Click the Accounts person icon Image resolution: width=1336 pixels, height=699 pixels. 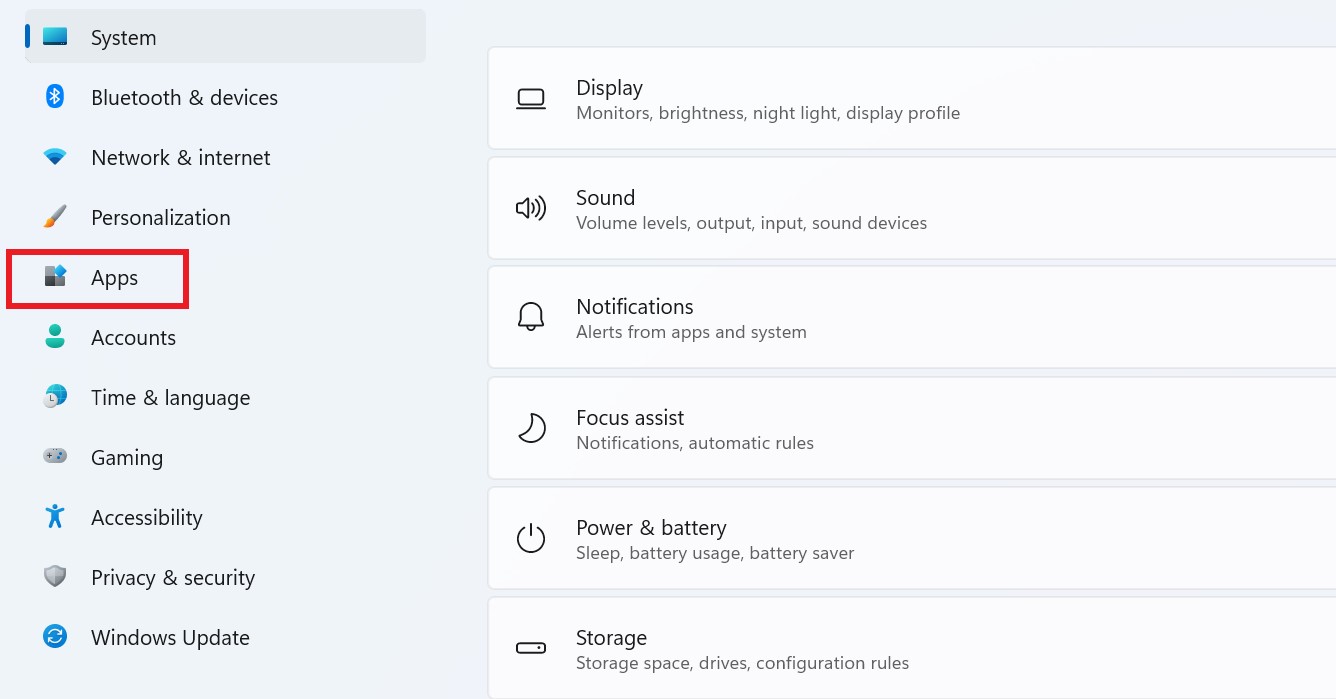tap(55, 337)
